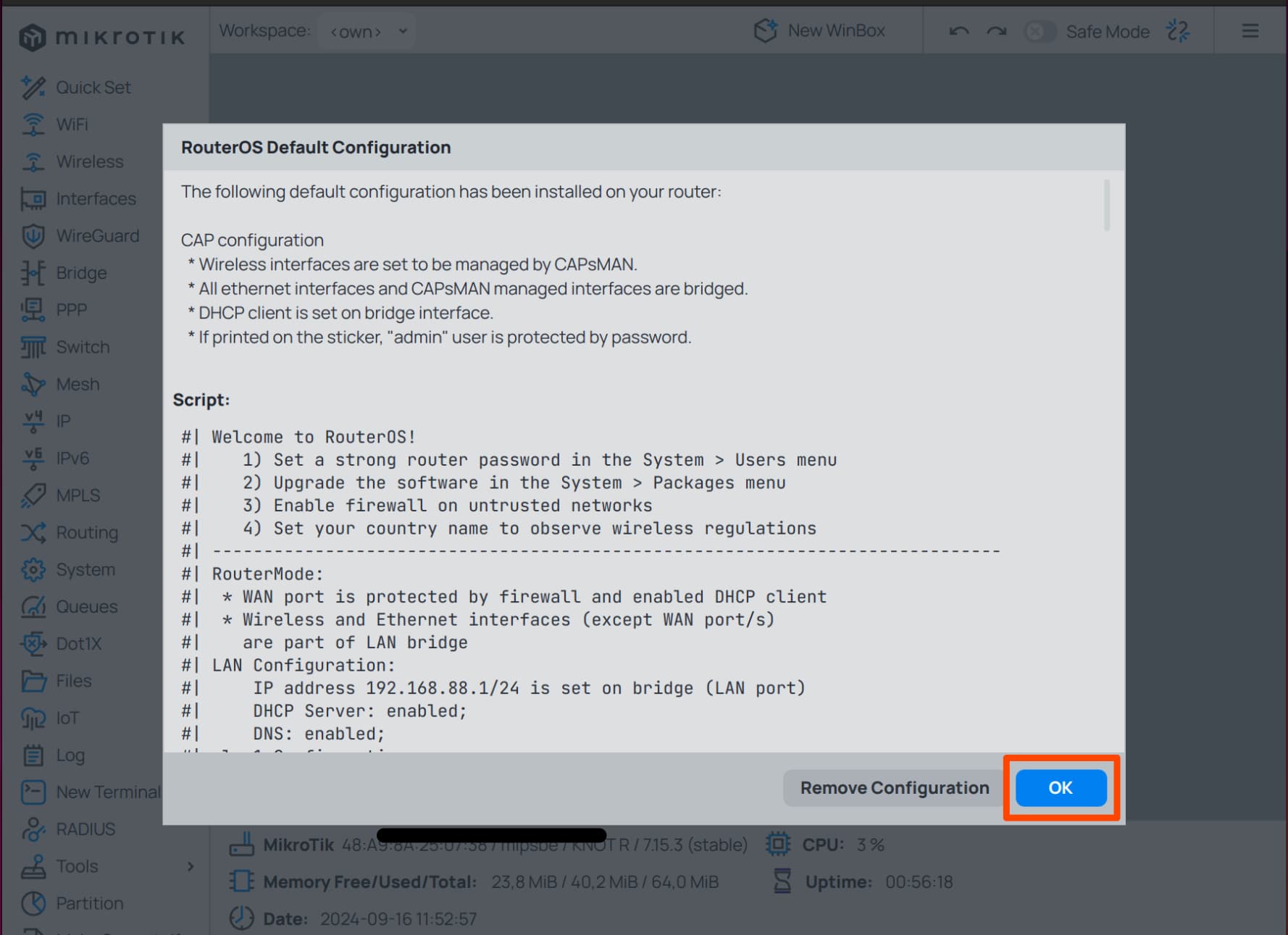Open the hamburger menu top right
Screen dimensions: 1288x935
(x=1250, y=31)
